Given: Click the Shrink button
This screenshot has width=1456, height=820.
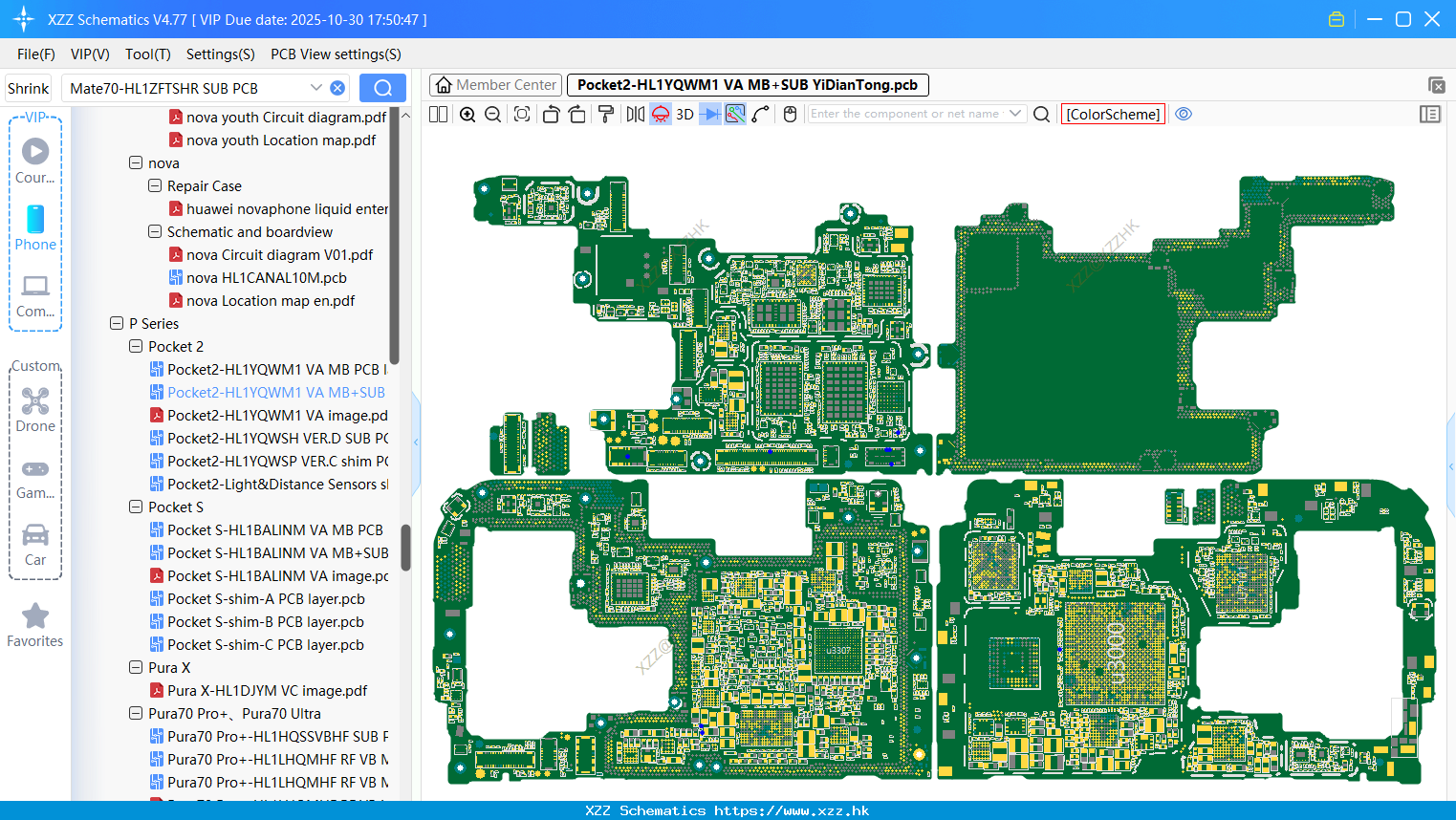Looking at the screenshot, I should coord(28,88).
